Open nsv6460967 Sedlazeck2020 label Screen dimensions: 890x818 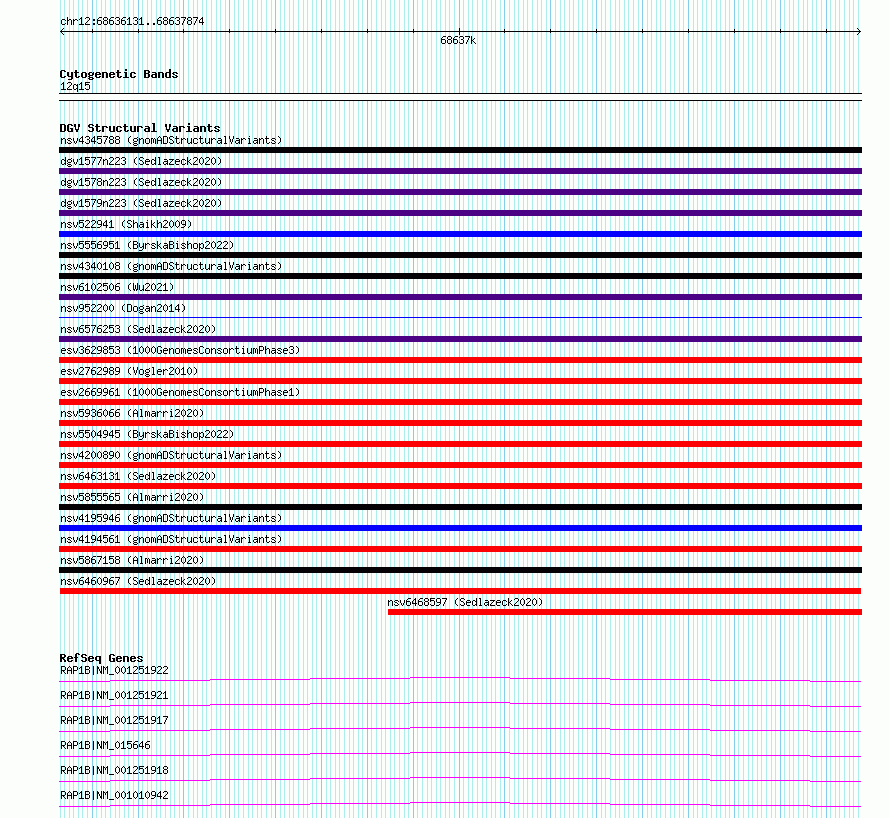pos(138,581)
